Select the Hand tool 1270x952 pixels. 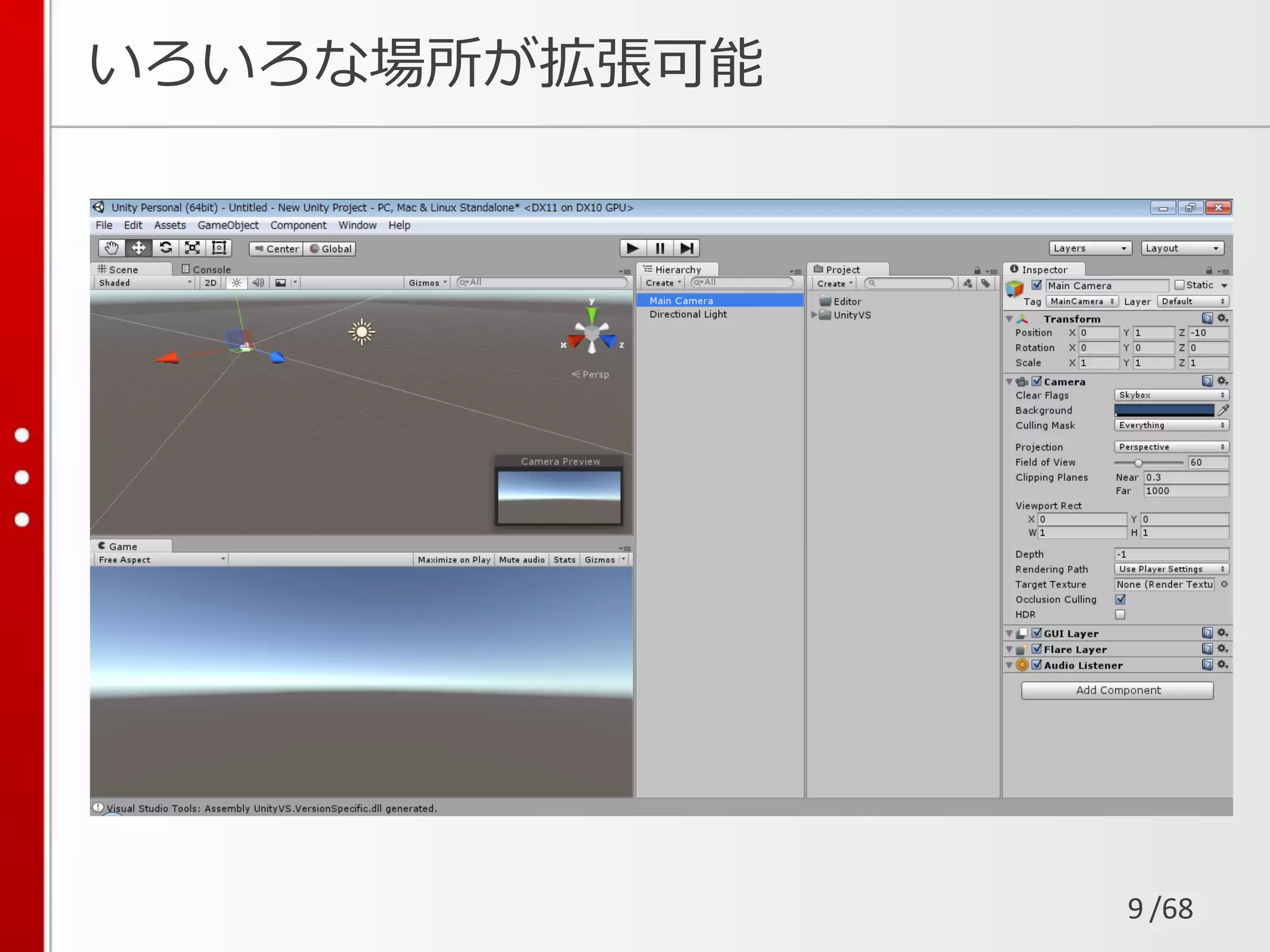point(112,249)
